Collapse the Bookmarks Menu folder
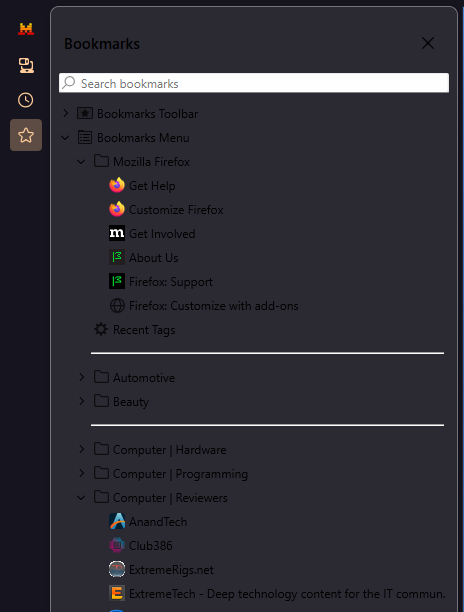Screen dimensions: 464x612 (x=66, y=137)
